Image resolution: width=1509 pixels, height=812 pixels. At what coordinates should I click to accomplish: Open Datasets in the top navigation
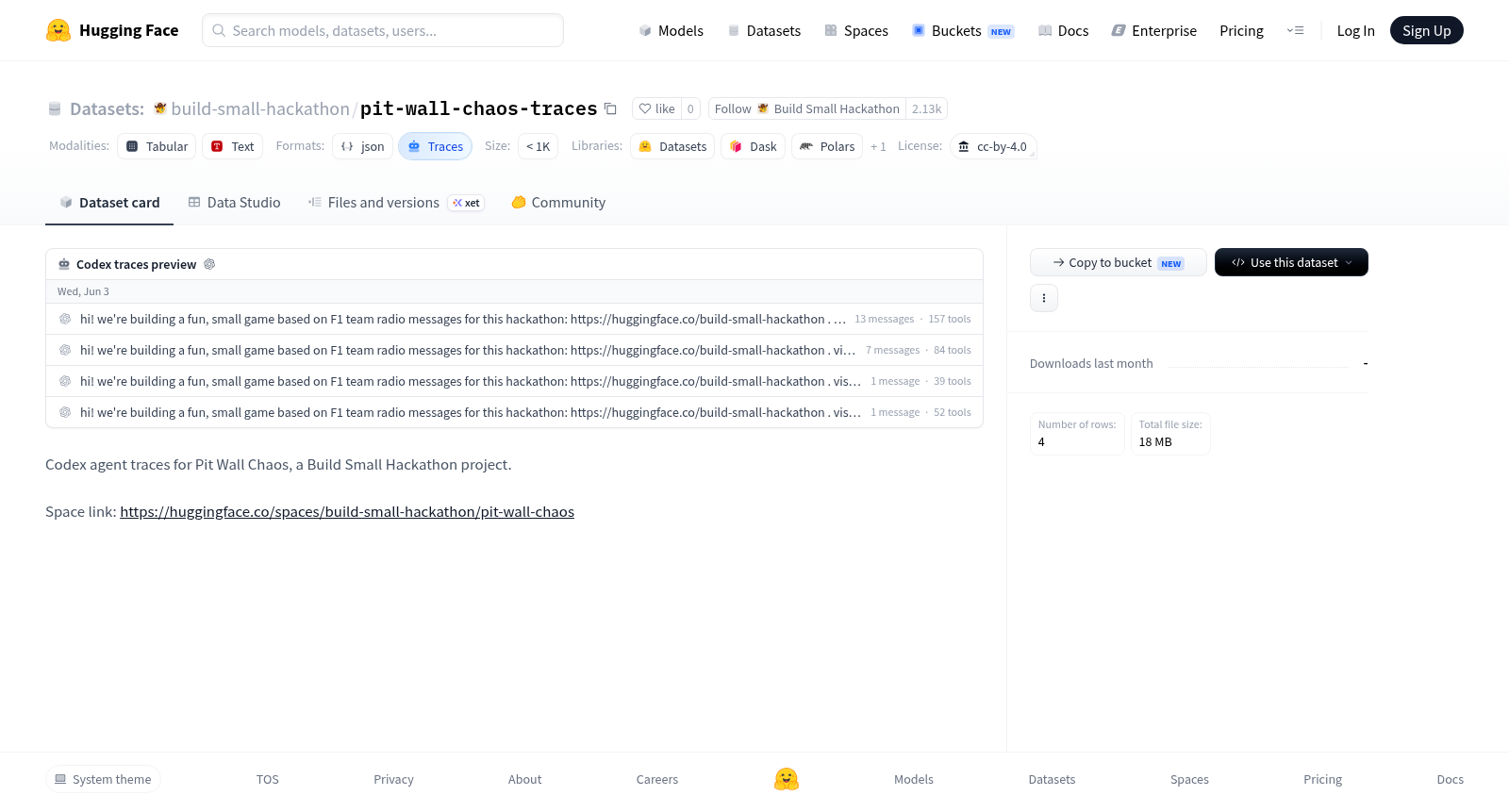(x=764, y=31)
